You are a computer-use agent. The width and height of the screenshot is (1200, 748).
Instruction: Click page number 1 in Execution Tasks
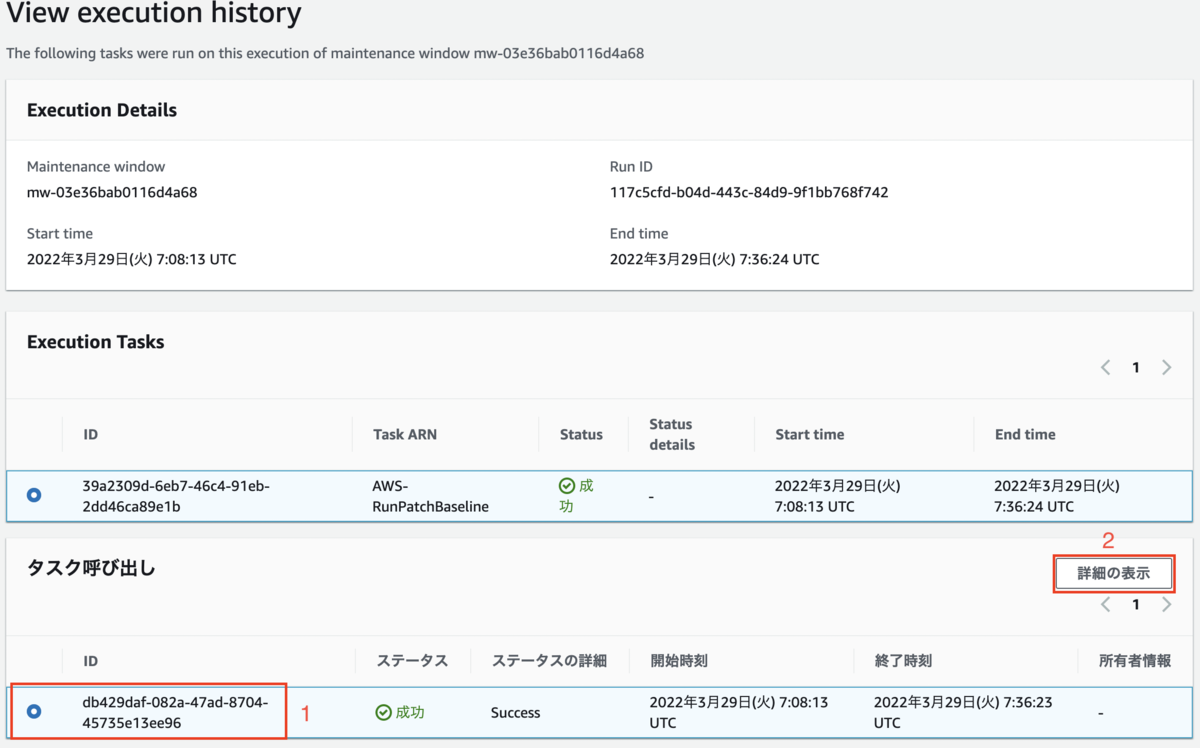1136,367
